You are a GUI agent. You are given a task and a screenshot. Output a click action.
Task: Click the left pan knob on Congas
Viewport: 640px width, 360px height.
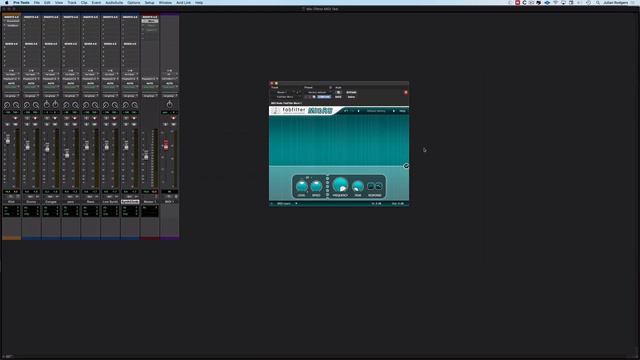pos(47,104)
